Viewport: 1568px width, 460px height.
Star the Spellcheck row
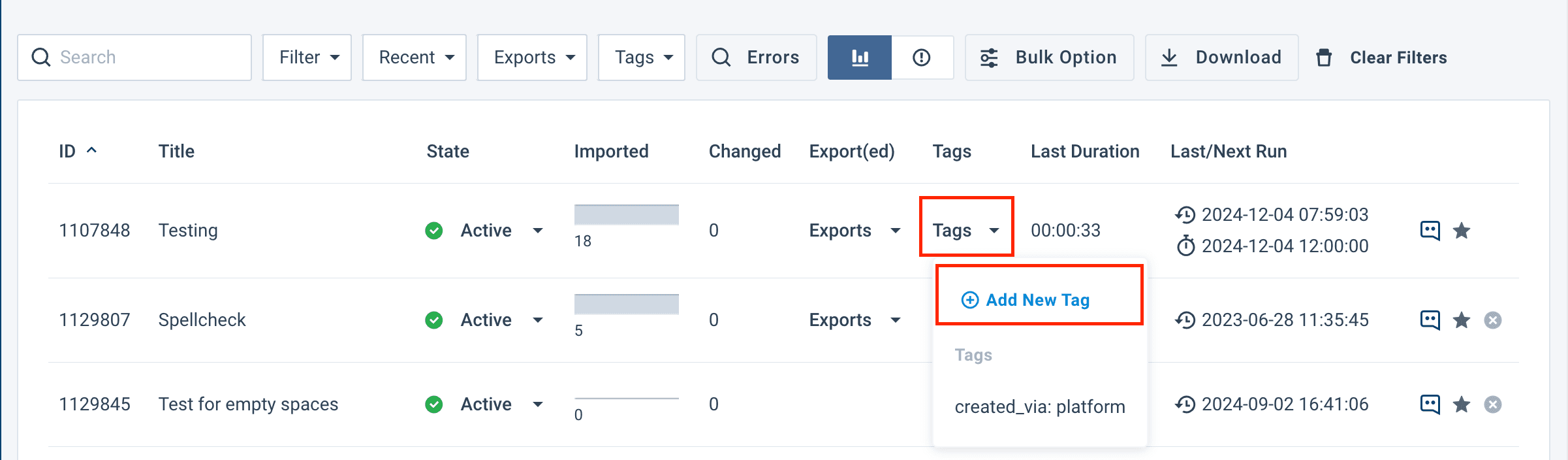point(1462,320)
